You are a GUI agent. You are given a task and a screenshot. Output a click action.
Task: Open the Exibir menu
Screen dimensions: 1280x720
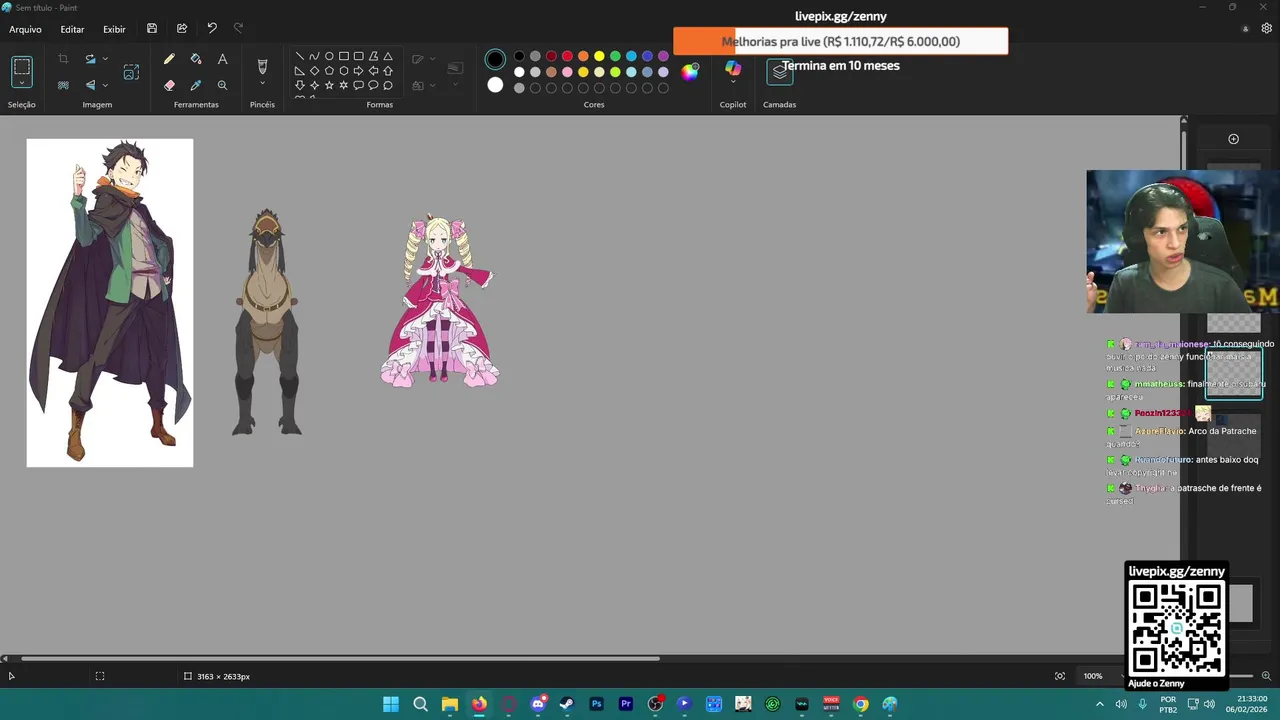(114, 29)
